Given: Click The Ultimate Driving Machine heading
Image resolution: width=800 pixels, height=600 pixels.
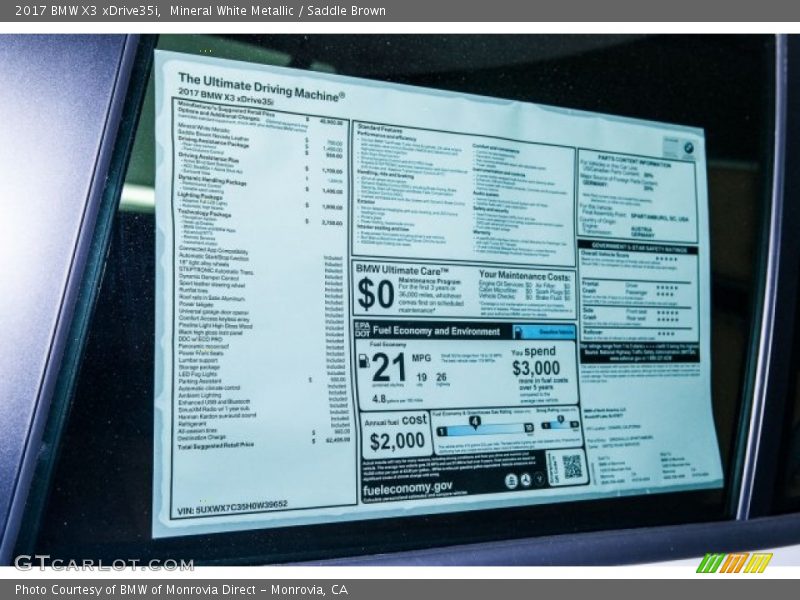Looking at the screenshot, I should click(261, 87).
